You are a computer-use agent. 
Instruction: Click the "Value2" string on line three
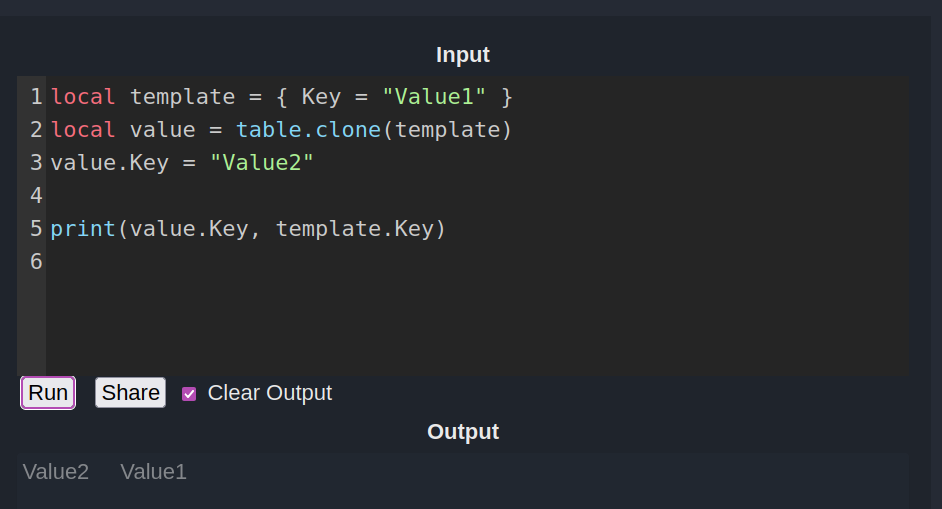pos(262,163)
